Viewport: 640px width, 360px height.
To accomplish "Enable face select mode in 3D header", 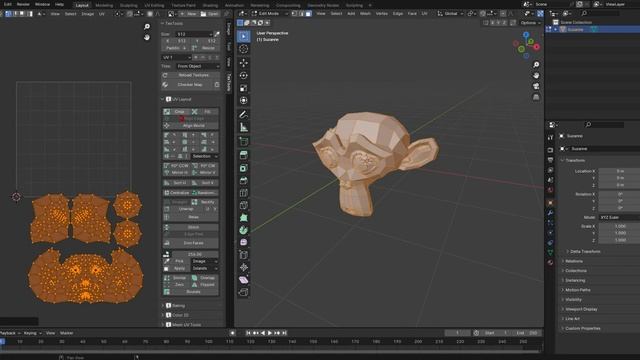I will click(309, 14).
